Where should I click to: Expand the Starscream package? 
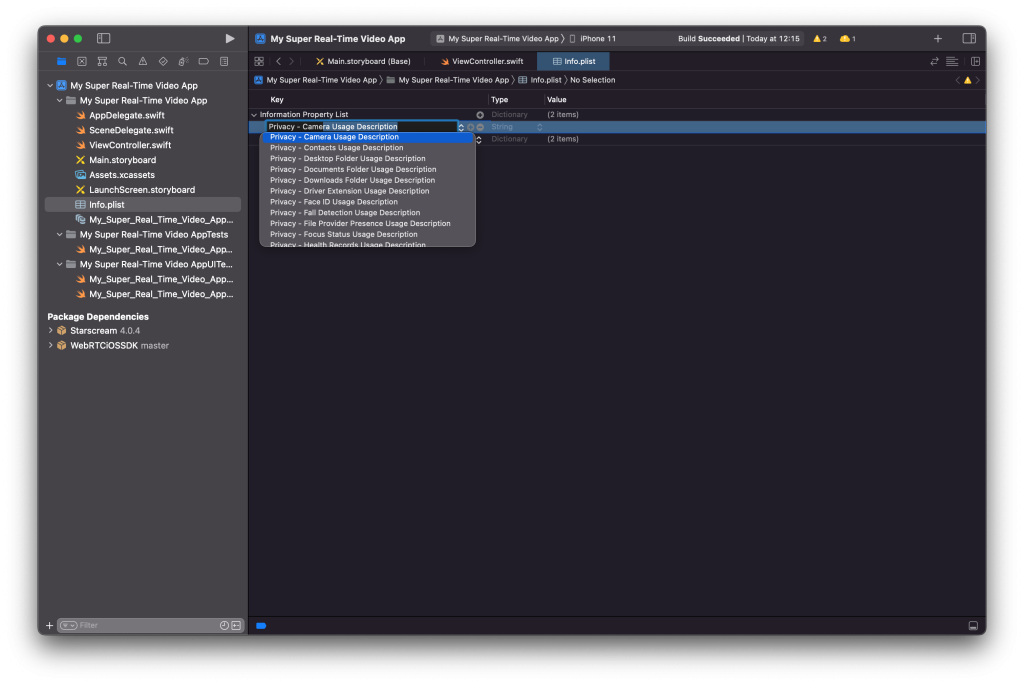point(50,330)
